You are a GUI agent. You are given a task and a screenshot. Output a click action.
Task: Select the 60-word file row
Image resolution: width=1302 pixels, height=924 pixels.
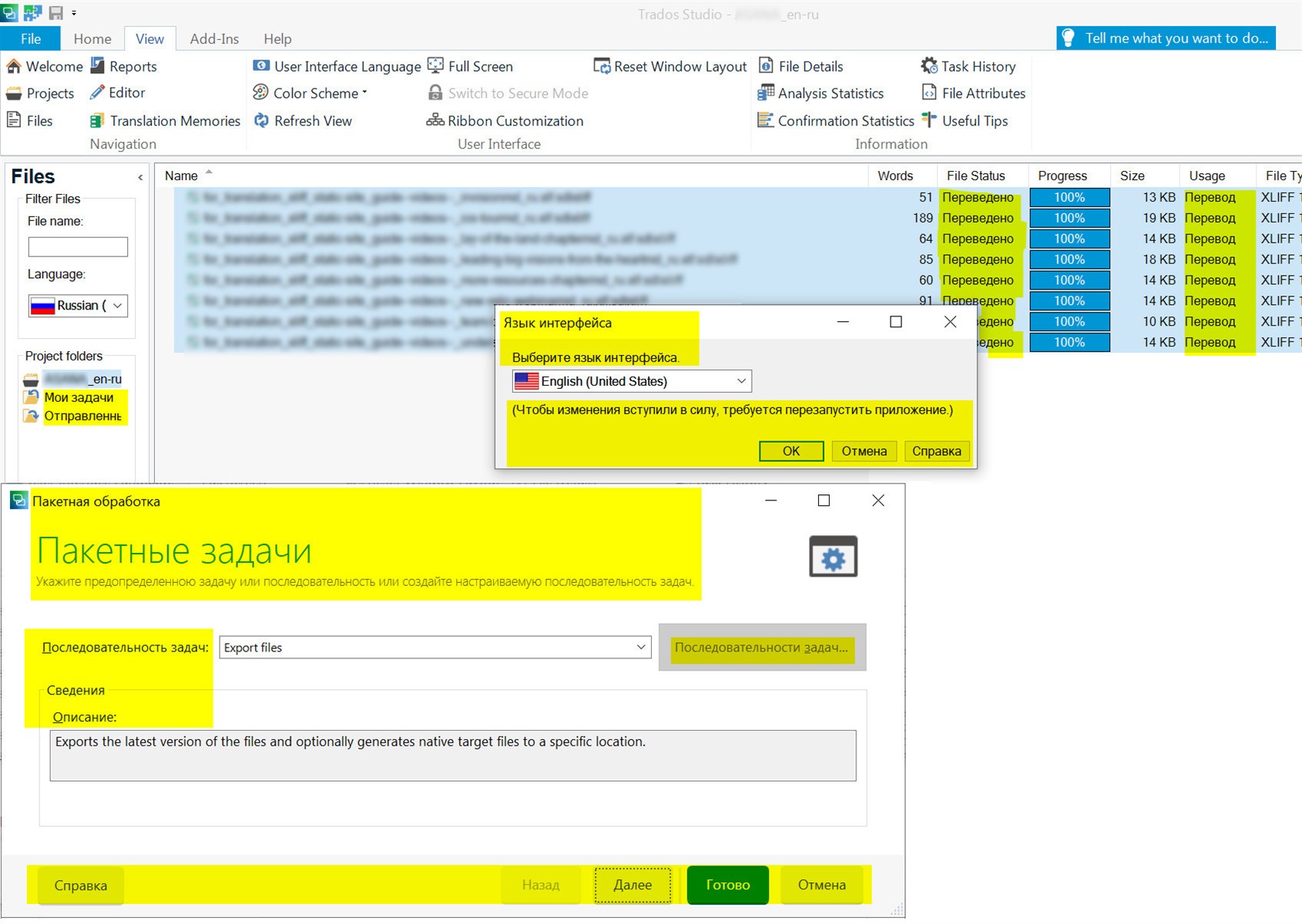737,280
